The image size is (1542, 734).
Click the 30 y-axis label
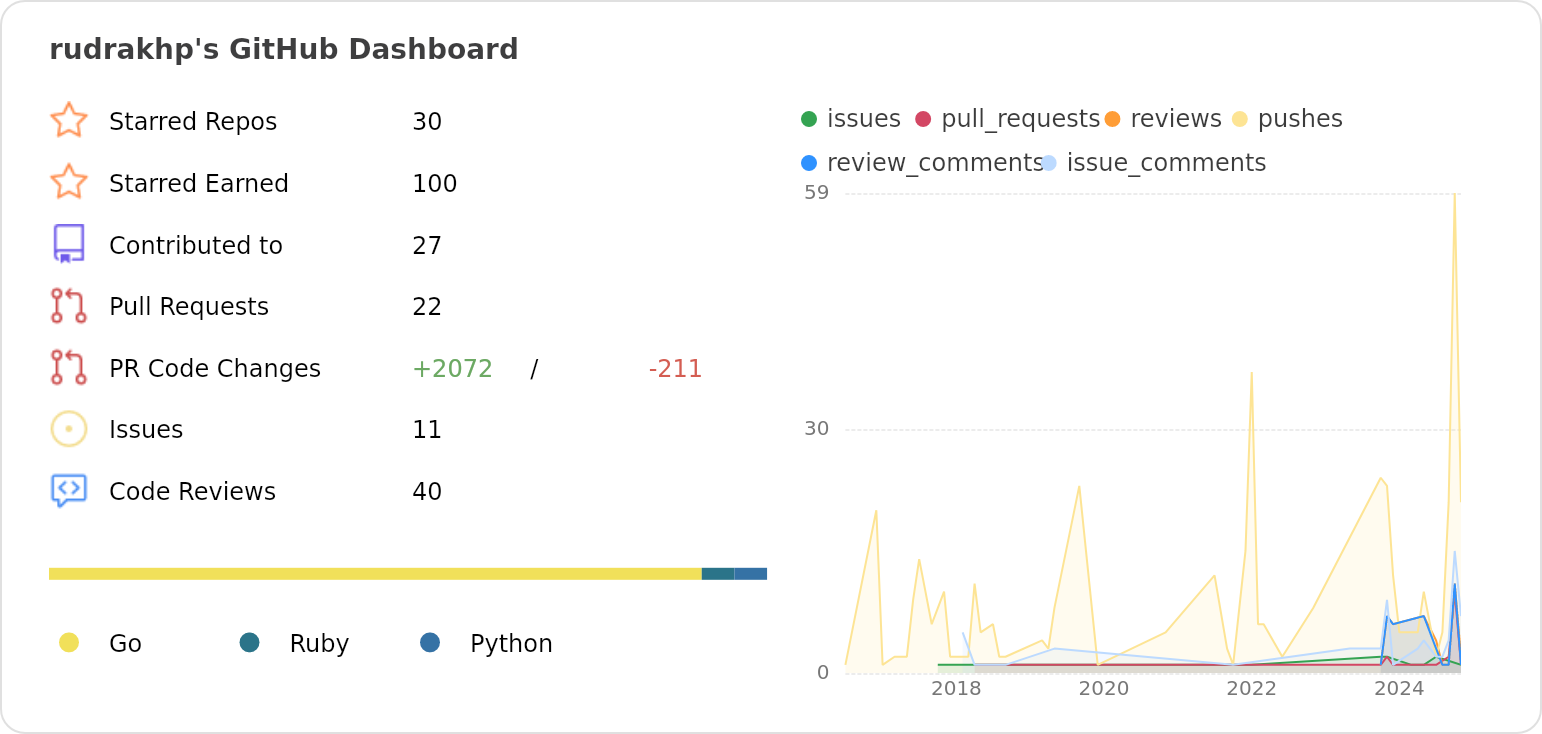817,429
